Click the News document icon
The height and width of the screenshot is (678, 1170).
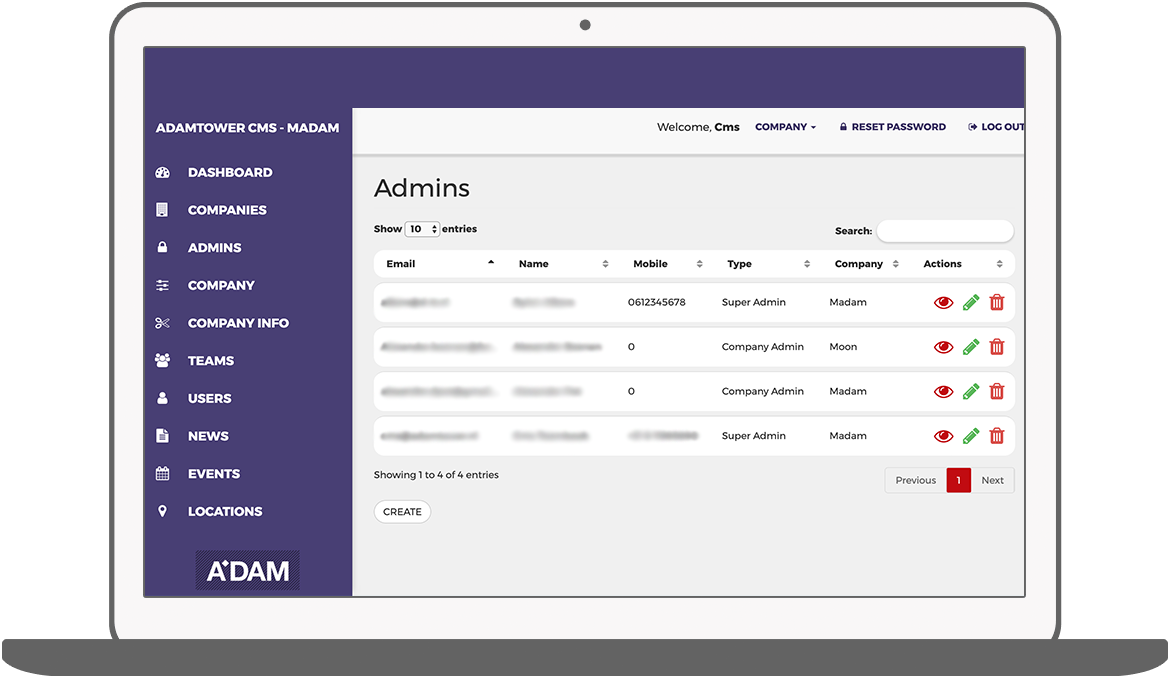click(162, 436)
